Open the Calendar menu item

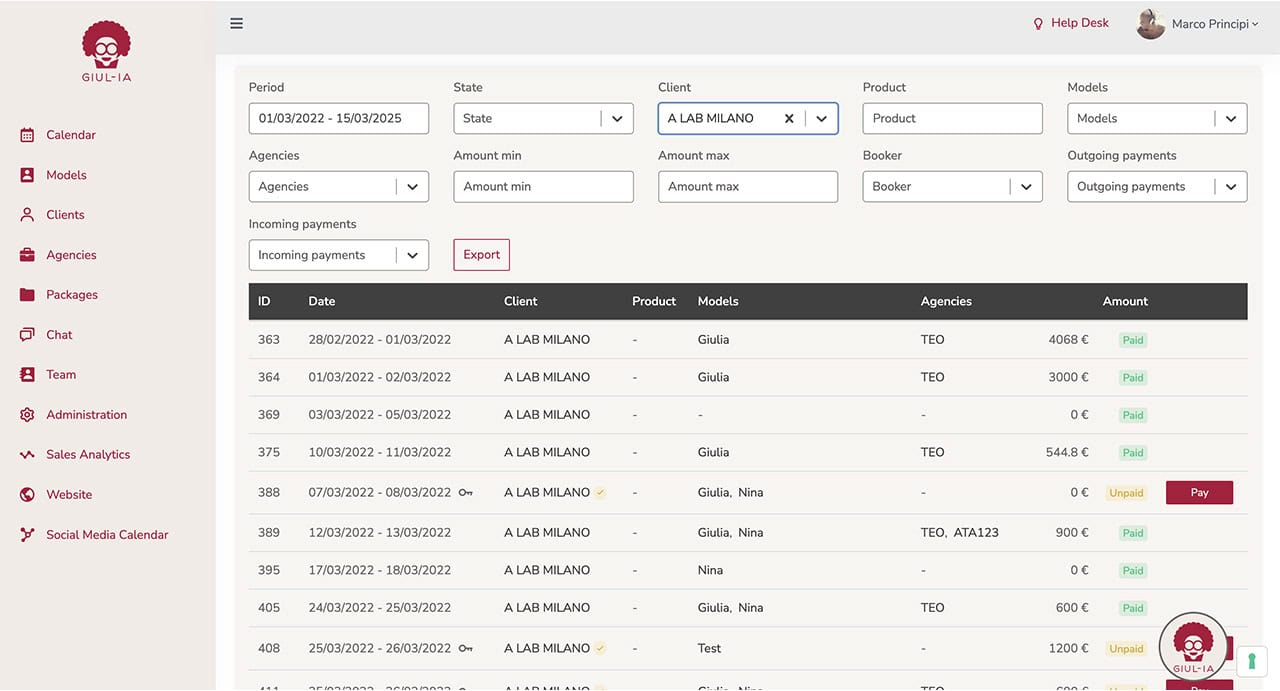pyautogui.click(x=71, y=135)
